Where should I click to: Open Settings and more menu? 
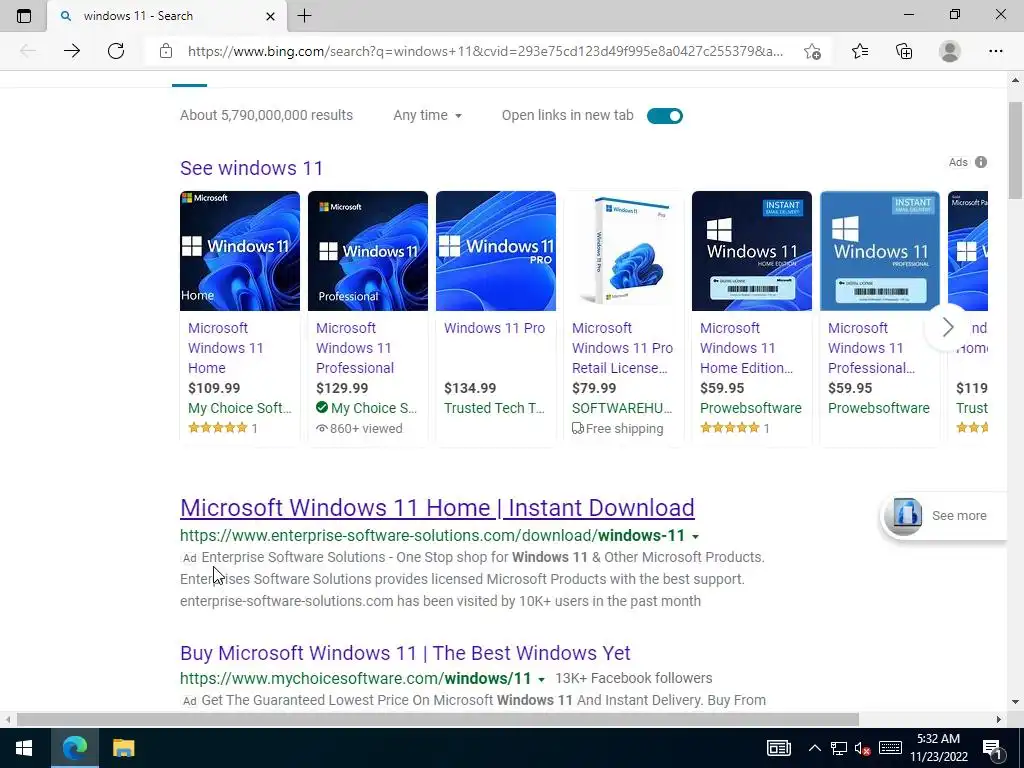[x=995, y=51]
